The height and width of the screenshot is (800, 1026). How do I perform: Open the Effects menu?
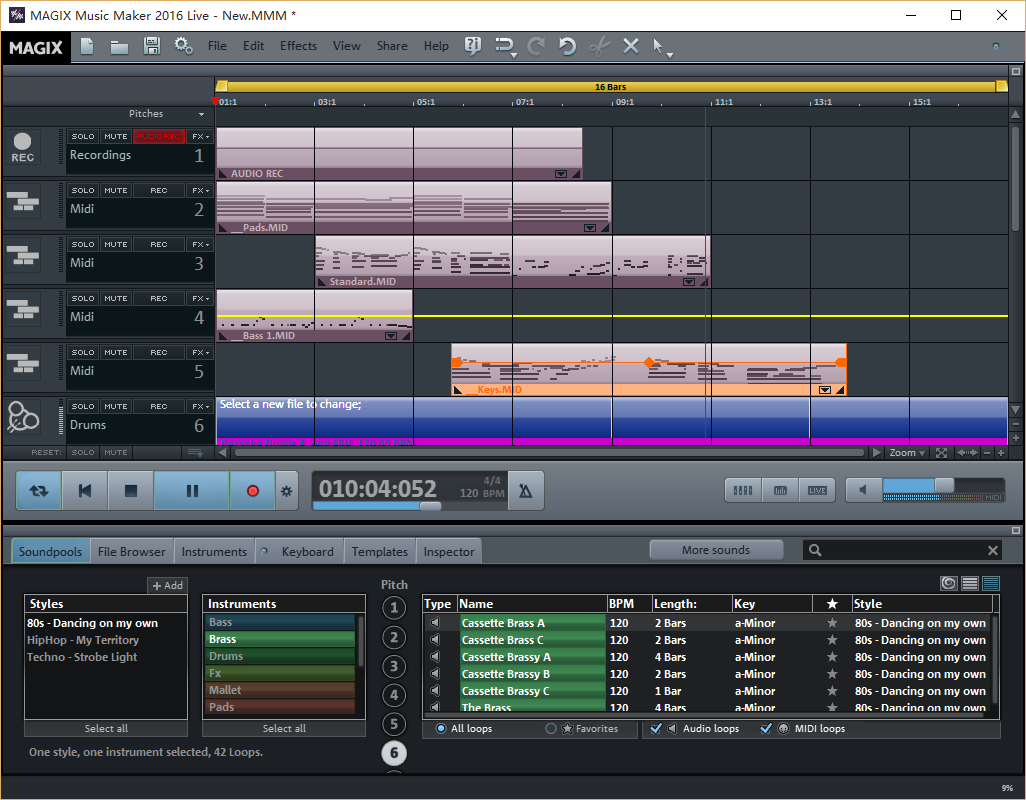298,46
